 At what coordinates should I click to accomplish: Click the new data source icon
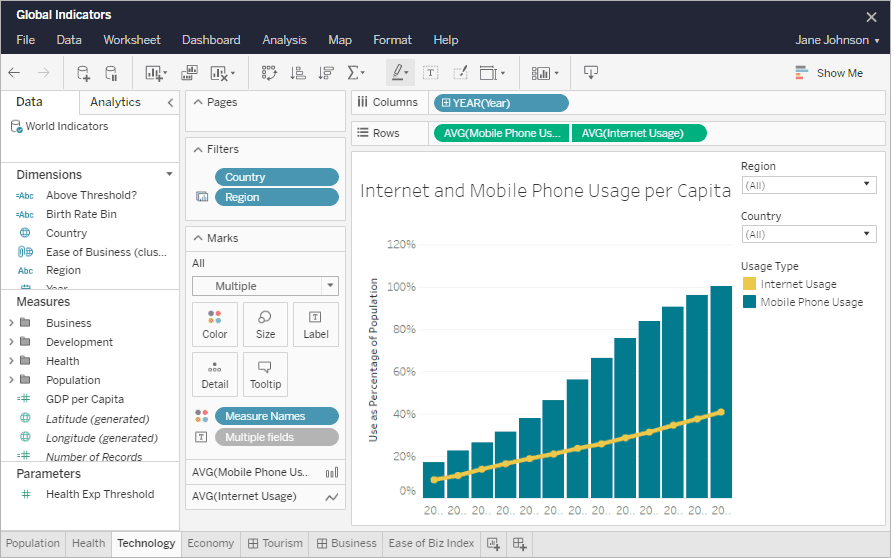pos(83,73)
